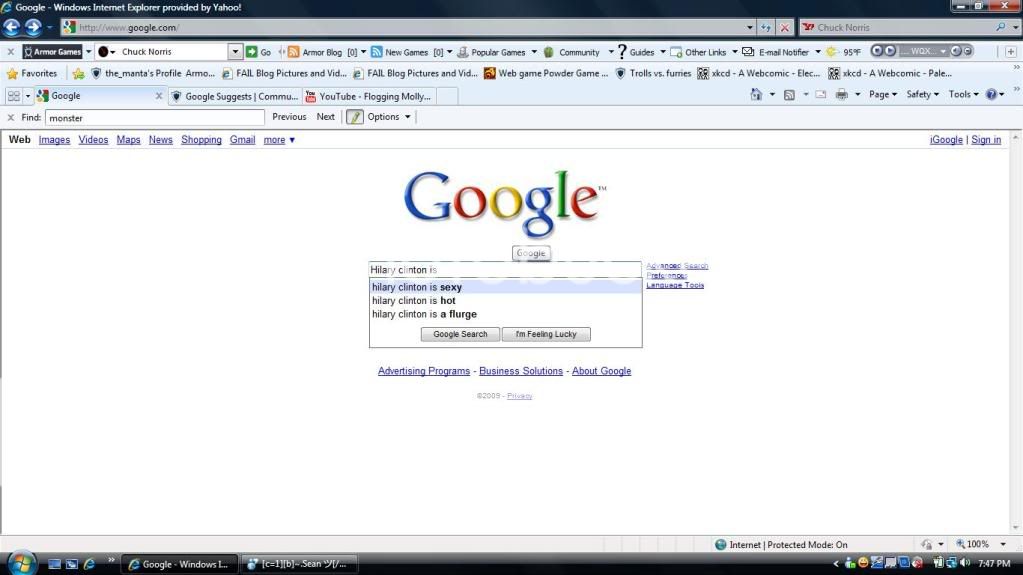Open the Help question mark icon

click(x=991, y=95)
